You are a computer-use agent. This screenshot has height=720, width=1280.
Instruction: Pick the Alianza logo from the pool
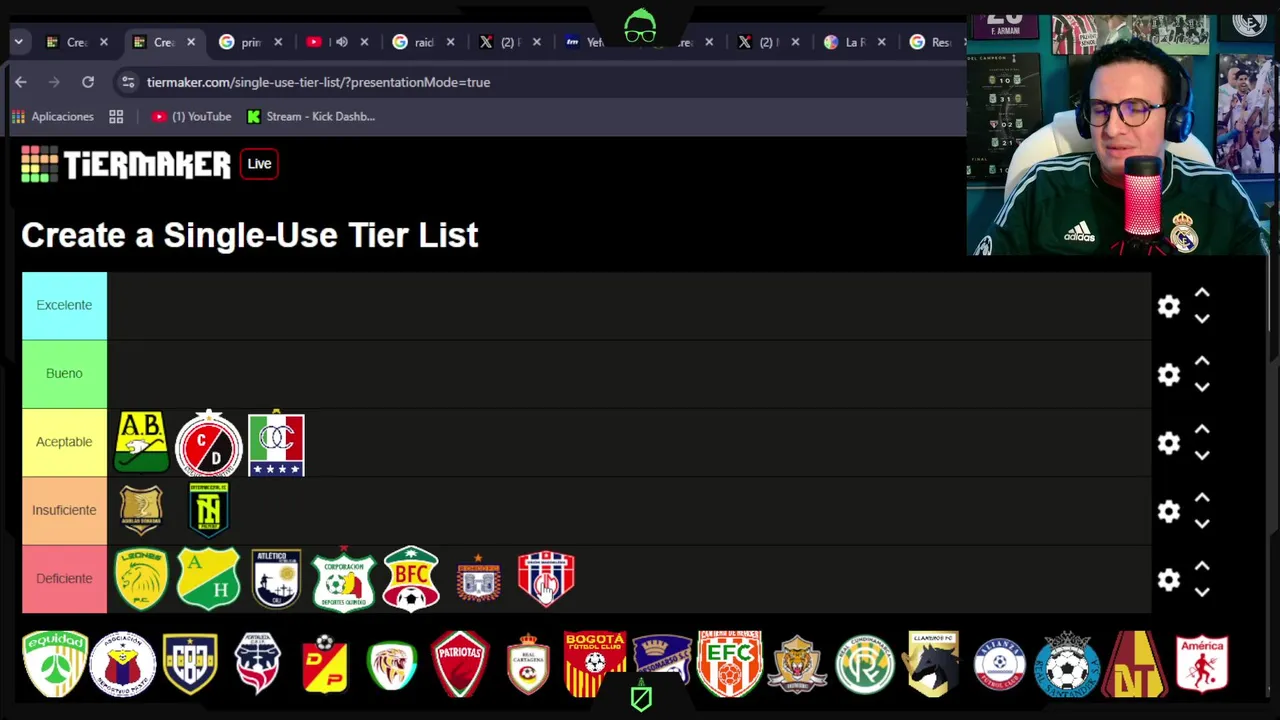1000,663
